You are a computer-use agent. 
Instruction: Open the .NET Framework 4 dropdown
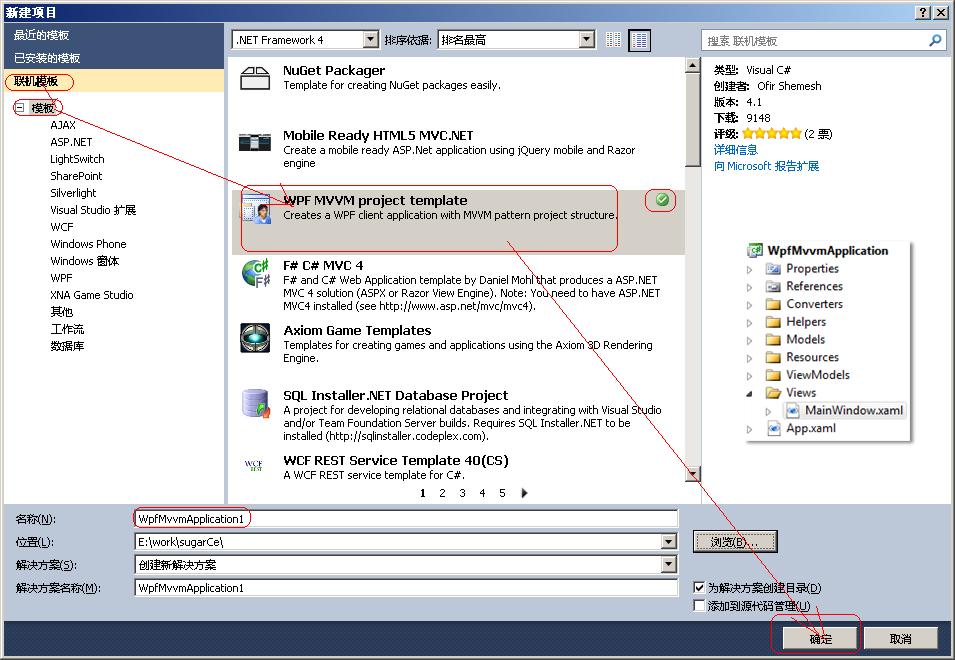(x=370, y=40)
